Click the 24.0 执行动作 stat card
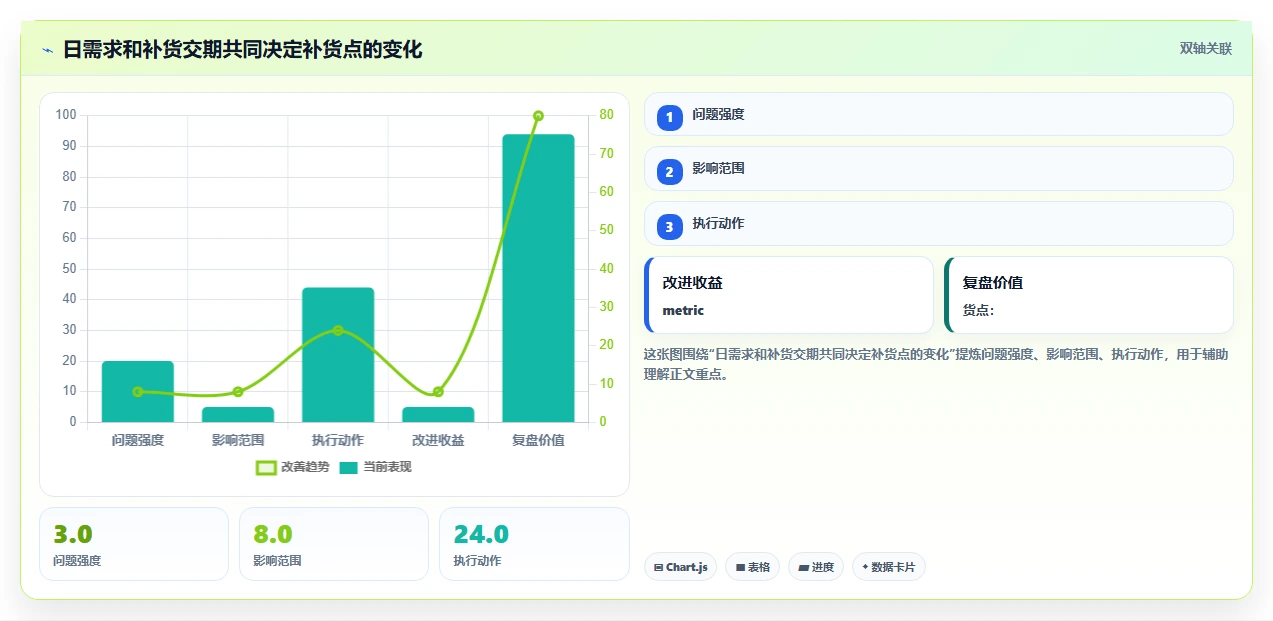The height and width of the screenshot is (621, 1273). [x=534, y=544]
